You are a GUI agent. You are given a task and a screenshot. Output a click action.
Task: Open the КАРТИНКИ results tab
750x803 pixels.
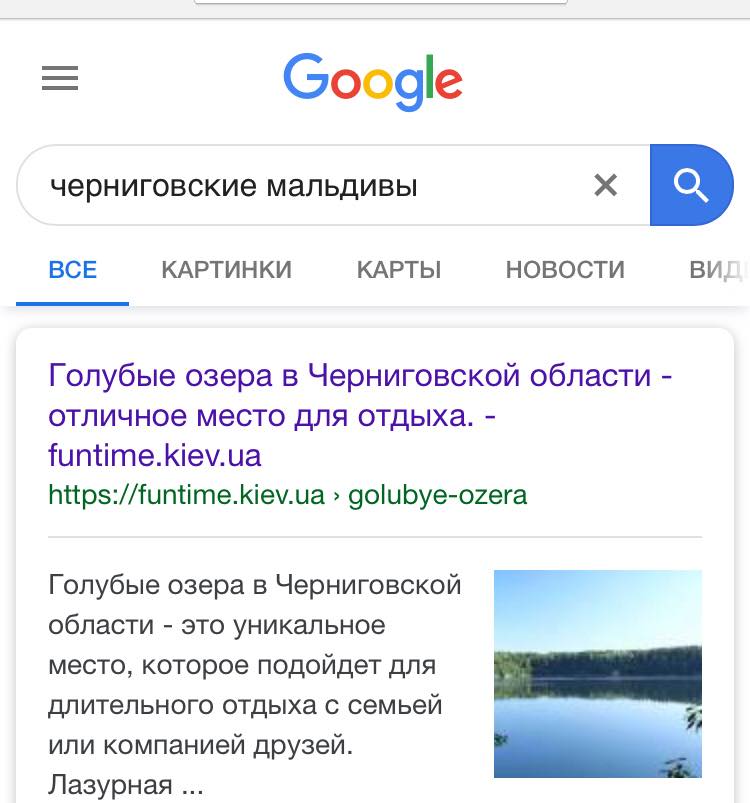(x=226, y=269)
